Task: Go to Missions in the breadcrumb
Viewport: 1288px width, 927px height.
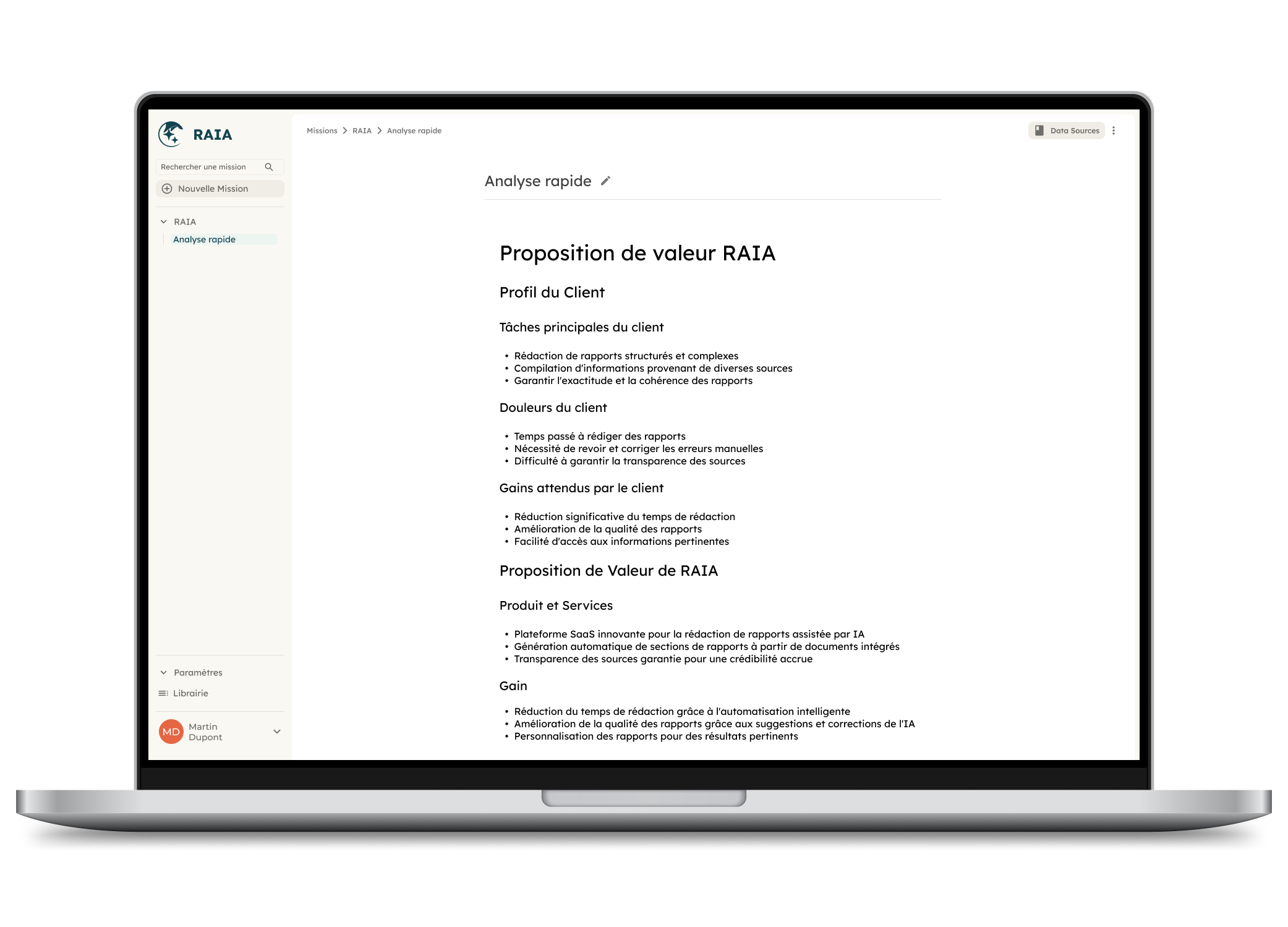Action: coord(322,130)
